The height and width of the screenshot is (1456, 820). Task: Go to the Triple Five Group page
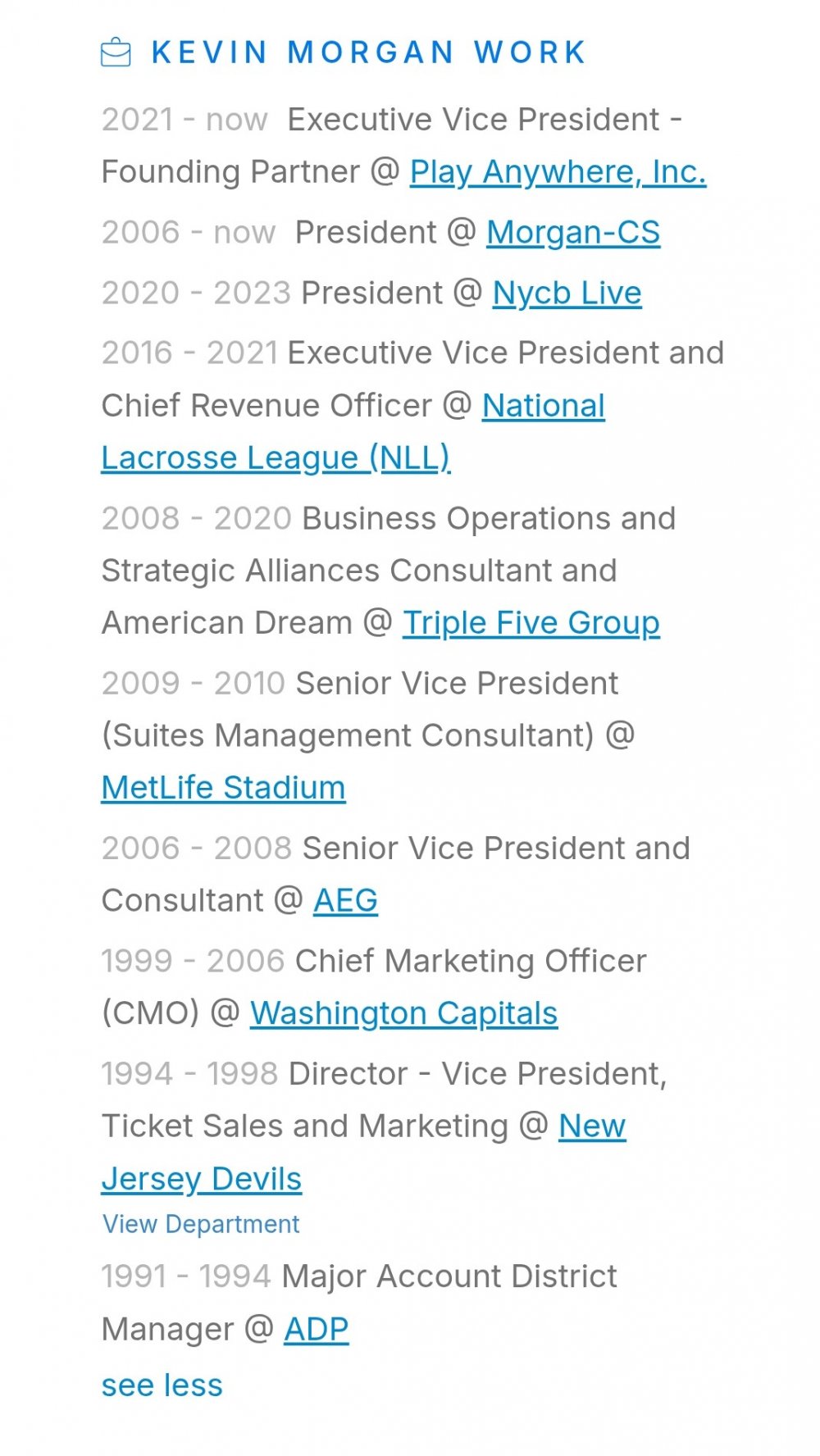531,623
